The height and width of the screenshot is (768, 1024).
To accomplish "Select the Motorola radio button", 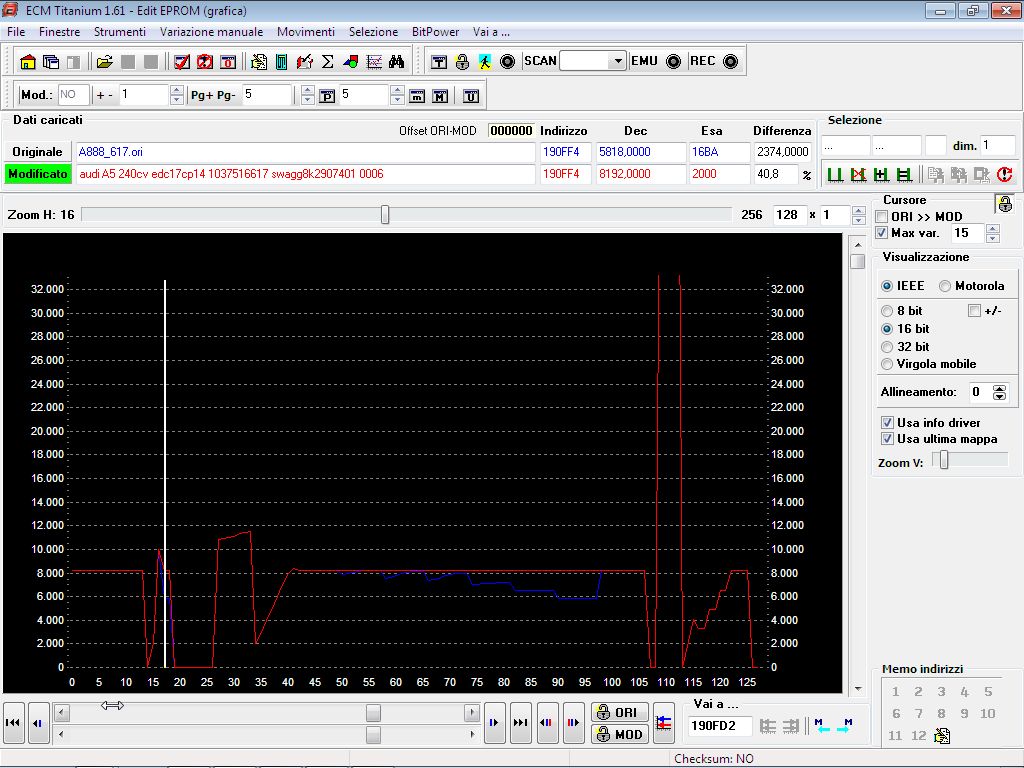I will pyautogui.click(x=944, y=286).
